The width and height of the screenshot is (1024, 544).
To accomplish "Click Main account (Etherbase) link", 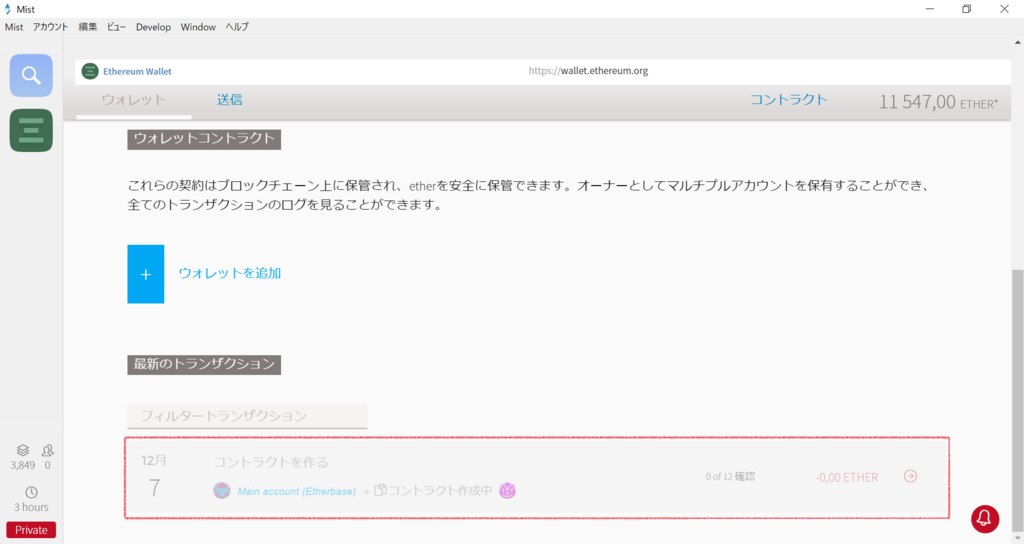I will [296, 491].
